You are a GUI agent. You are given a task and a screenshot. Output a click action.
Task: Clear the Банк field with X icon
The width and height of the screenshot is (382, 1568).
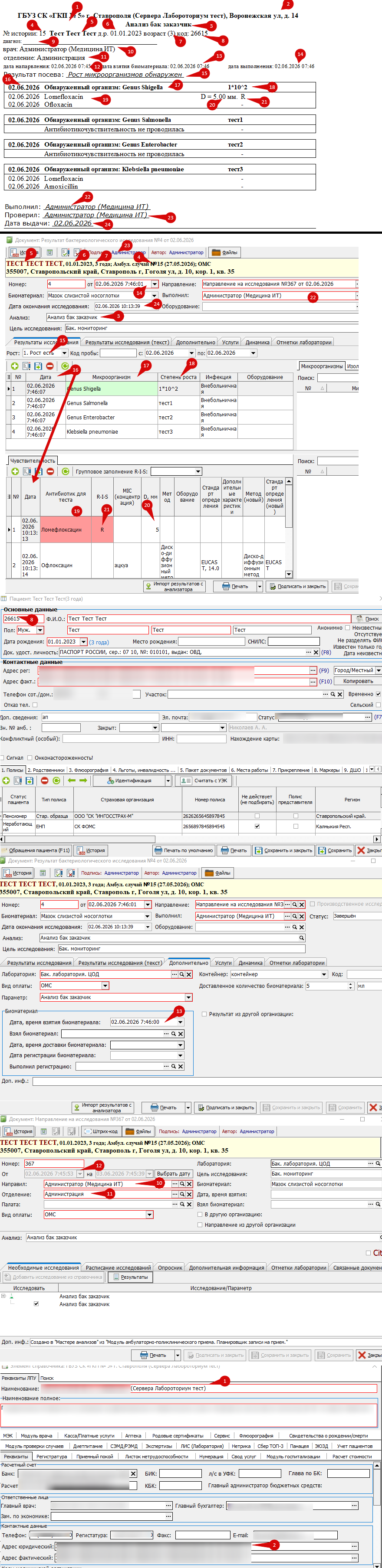tap(133, 1473)
